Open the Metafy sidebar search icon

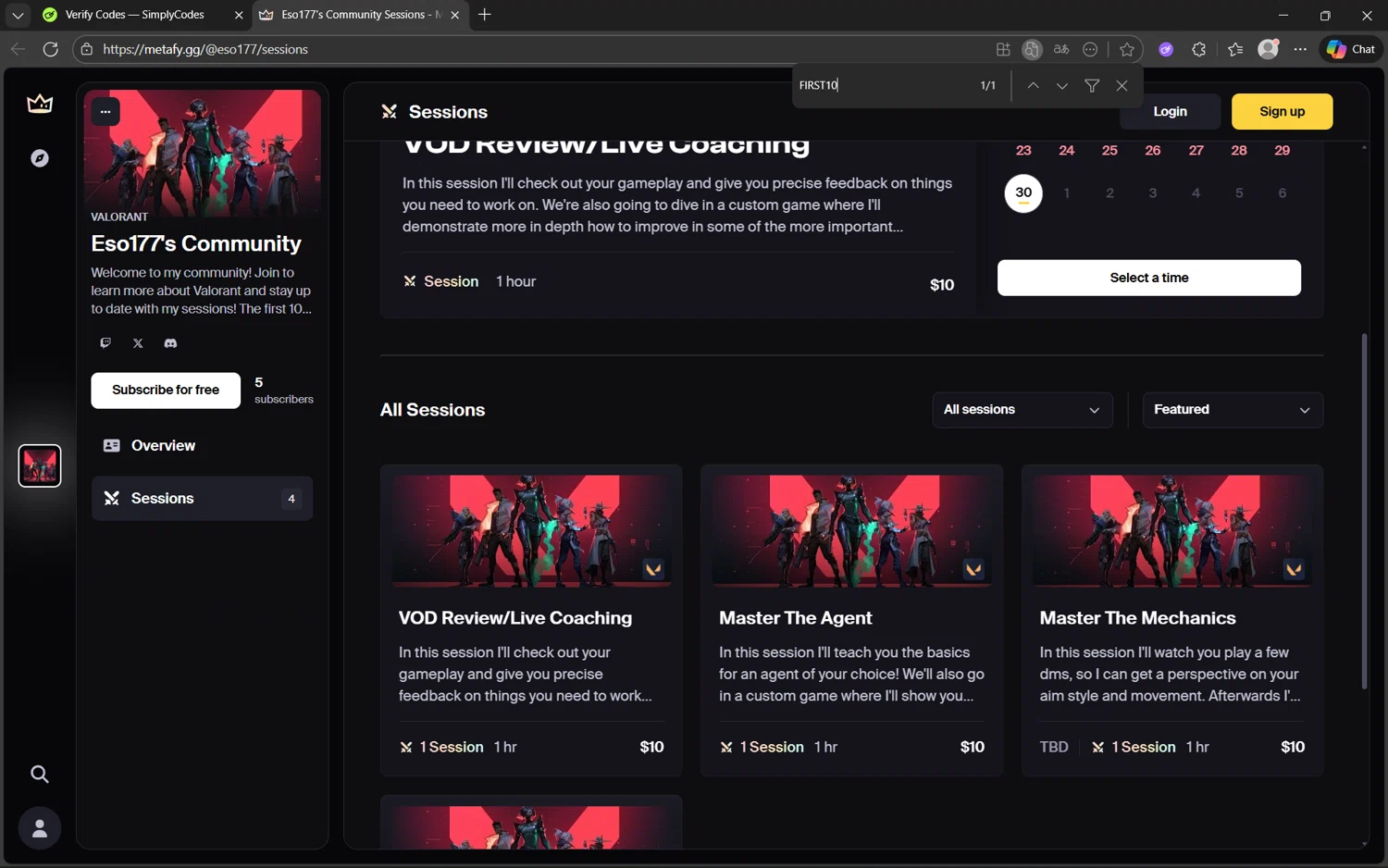(x=40, y=774)
